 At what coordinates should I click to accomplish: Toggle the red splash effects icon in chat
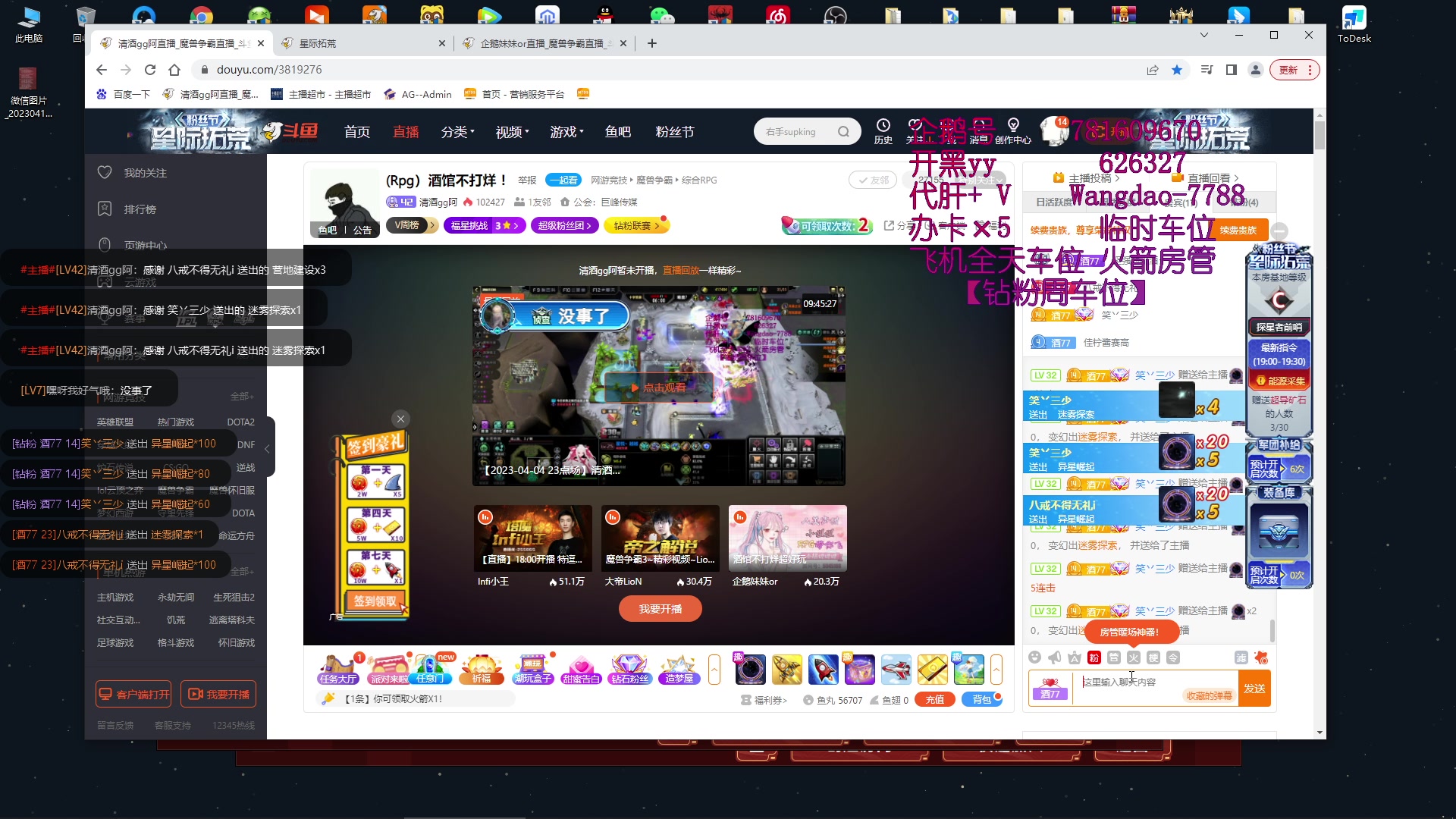[1261, 657]
